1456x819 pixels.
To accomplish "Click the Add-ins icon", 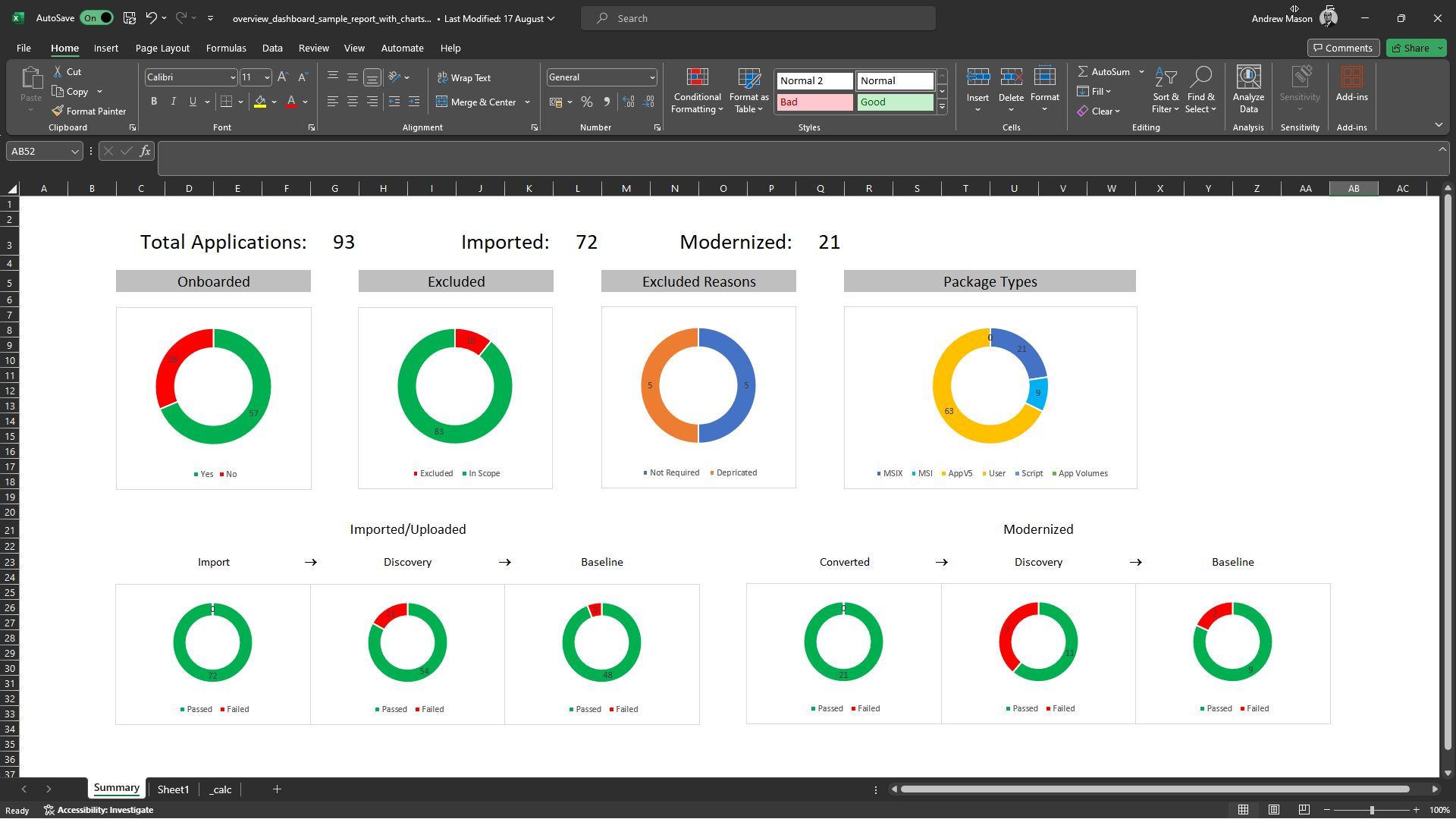I will [x=1351, y=77].
